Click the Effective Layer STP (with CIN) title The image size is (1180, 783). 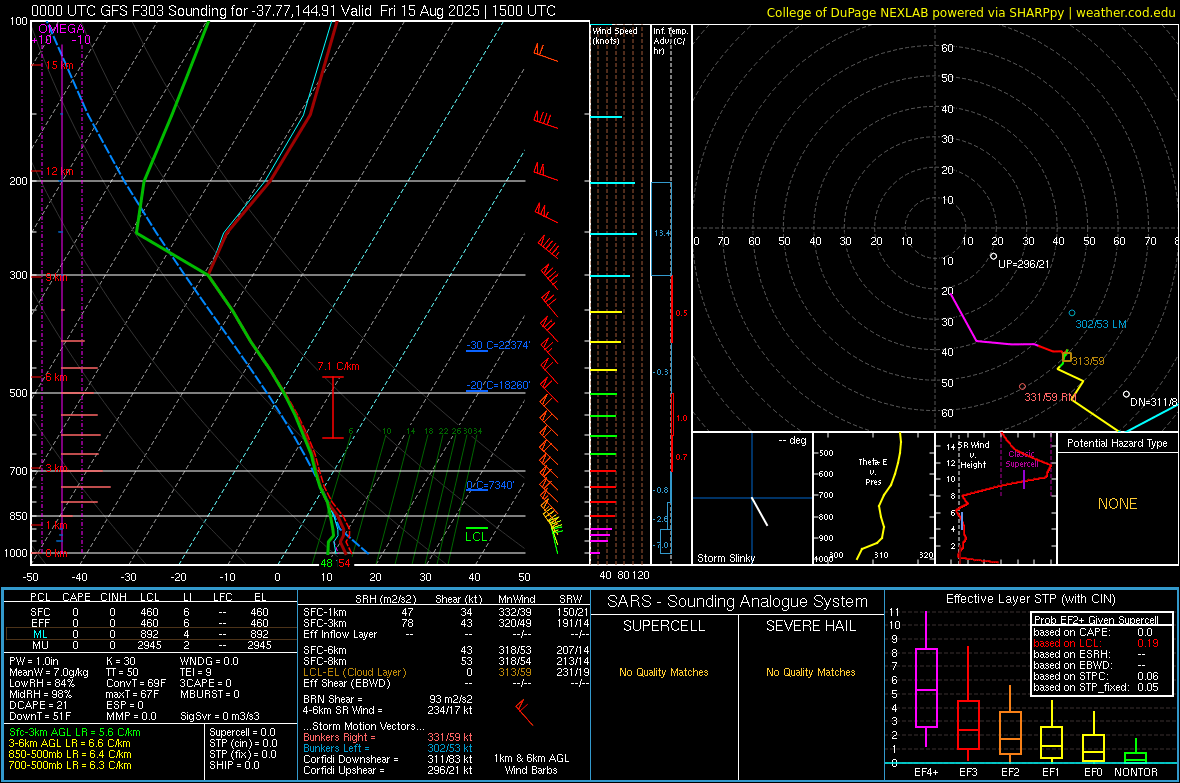point(1030,599)
